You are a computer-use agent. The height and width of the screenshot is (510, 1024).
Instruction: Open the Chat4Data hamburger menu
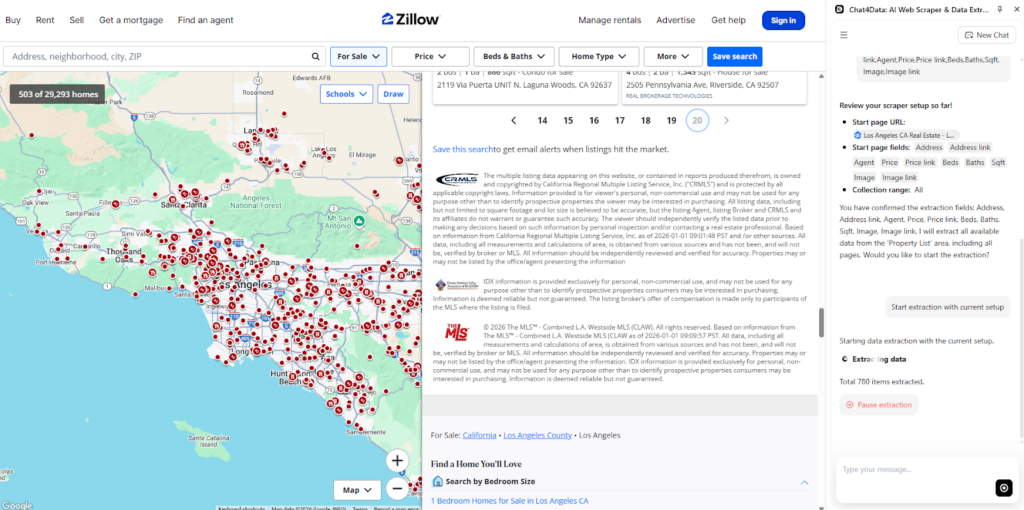[x=843, y=35]
